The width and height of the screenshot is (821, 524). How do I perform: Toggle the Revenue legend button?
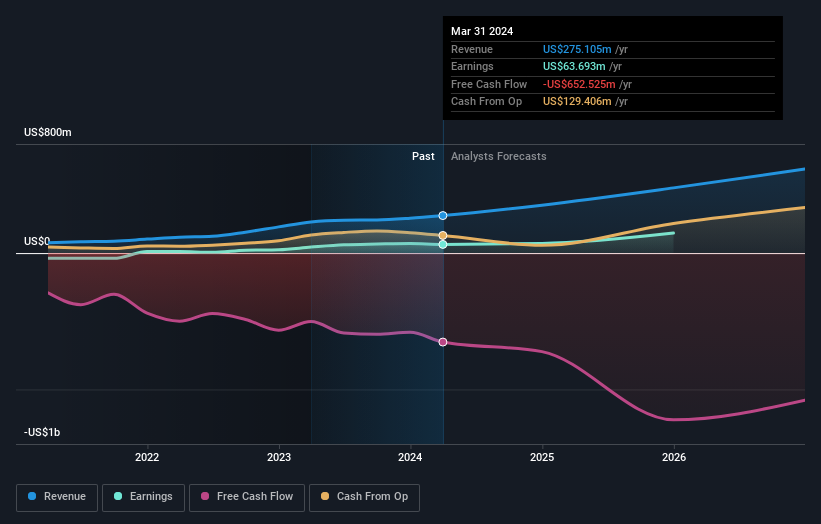(57, 497)
